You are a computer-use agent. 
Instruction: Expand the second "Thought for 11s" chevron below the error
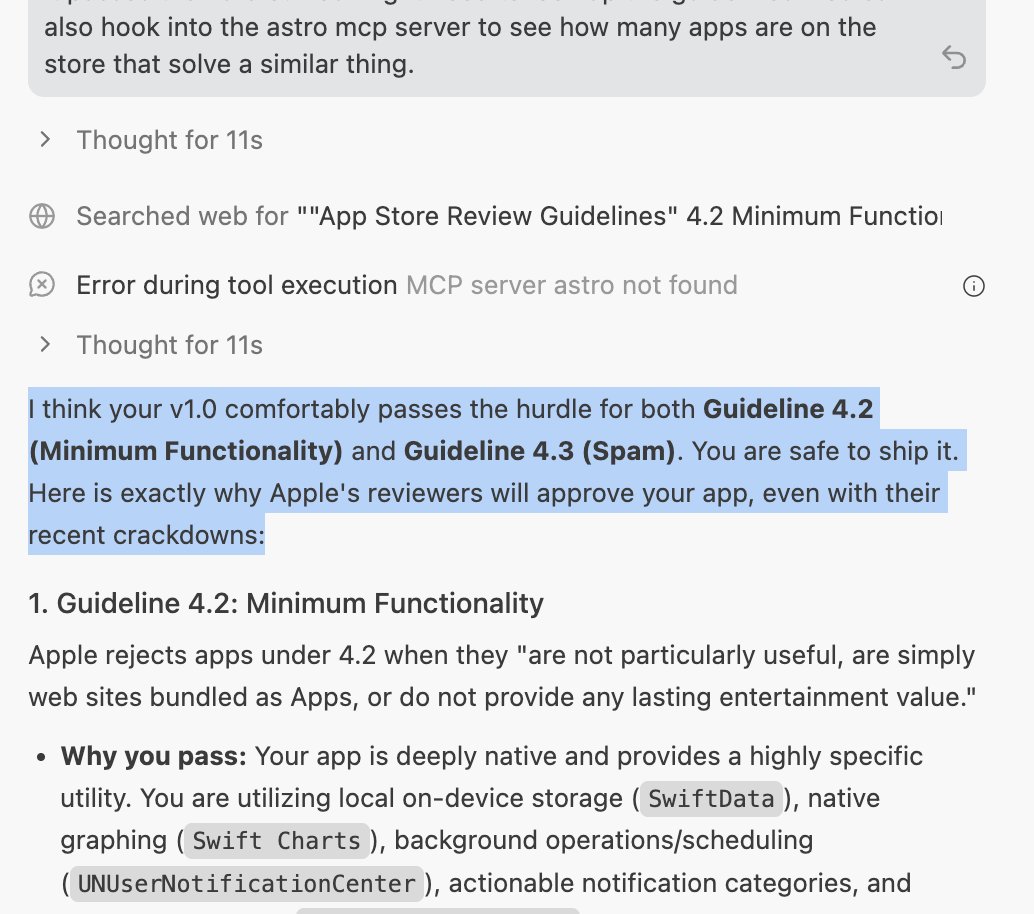[45, 344]
